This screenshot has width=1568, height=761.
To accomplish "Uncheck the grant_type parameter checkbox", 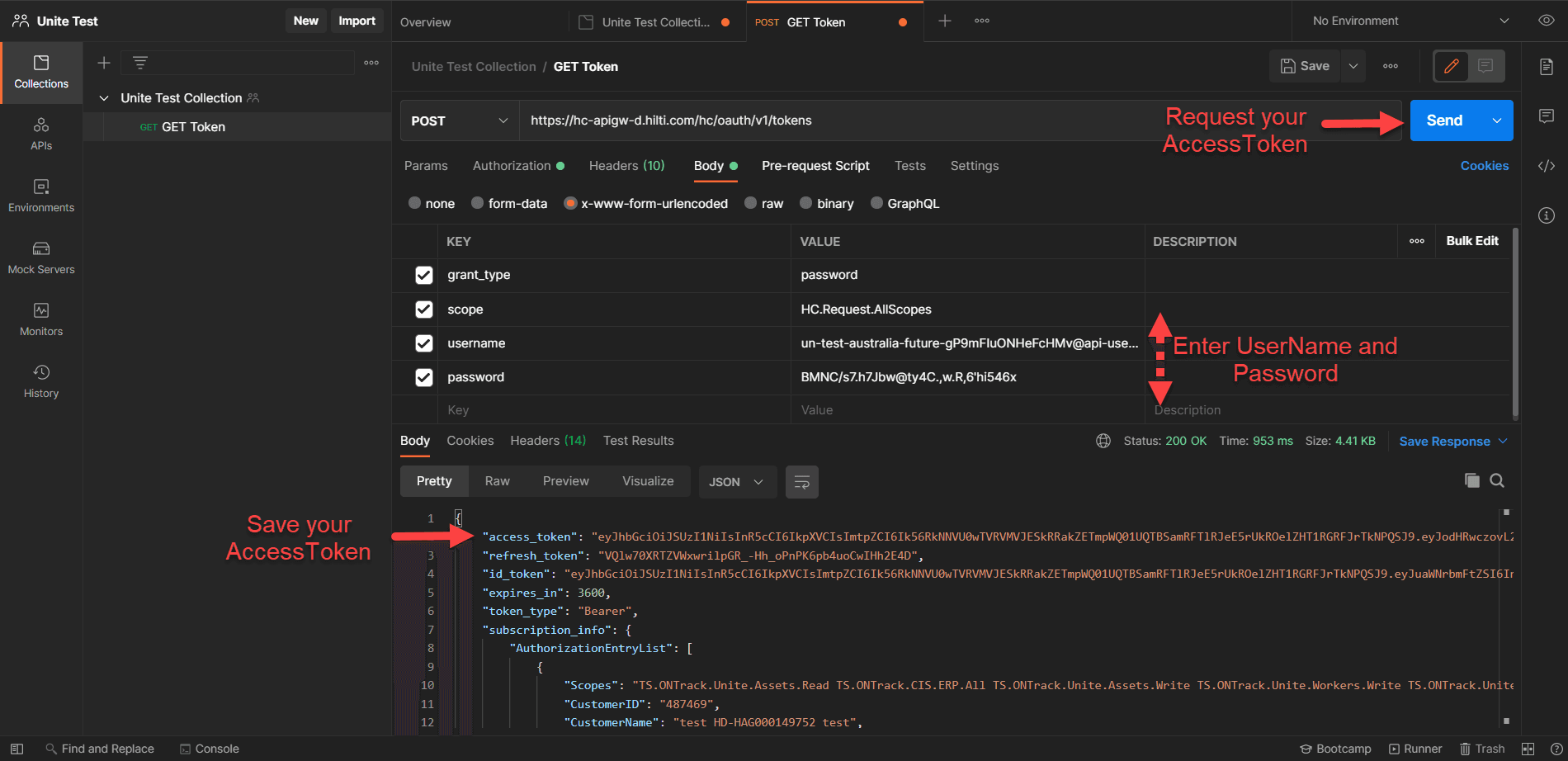I will 424,275.
